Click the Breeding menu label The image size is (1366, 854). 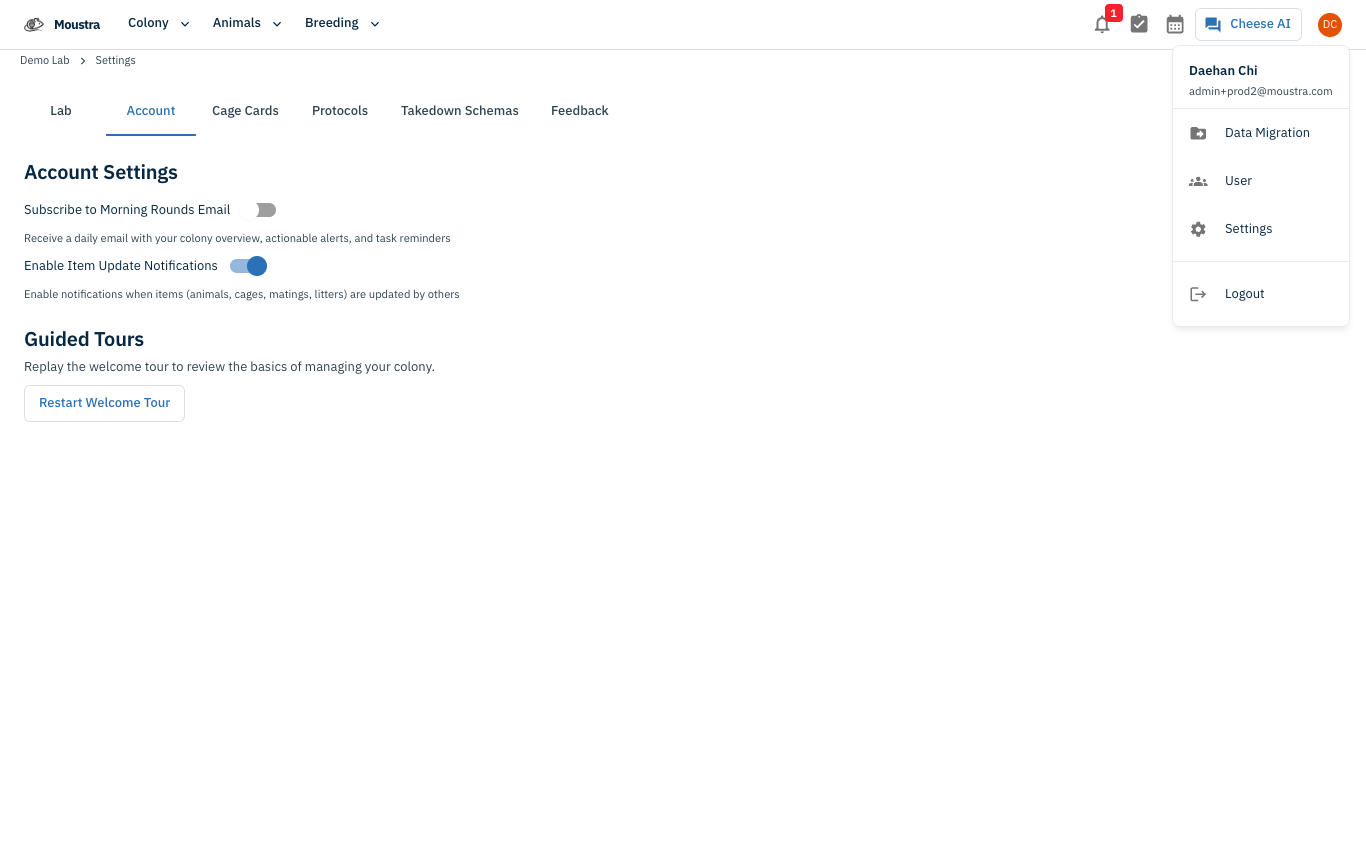[332, 23]
